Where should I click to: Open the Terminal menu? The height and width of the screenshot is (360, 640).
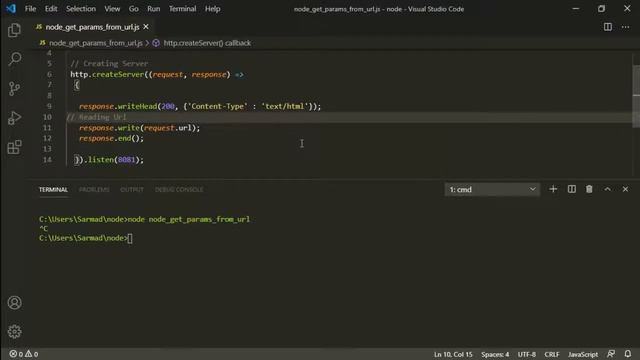tap(182, 9)
